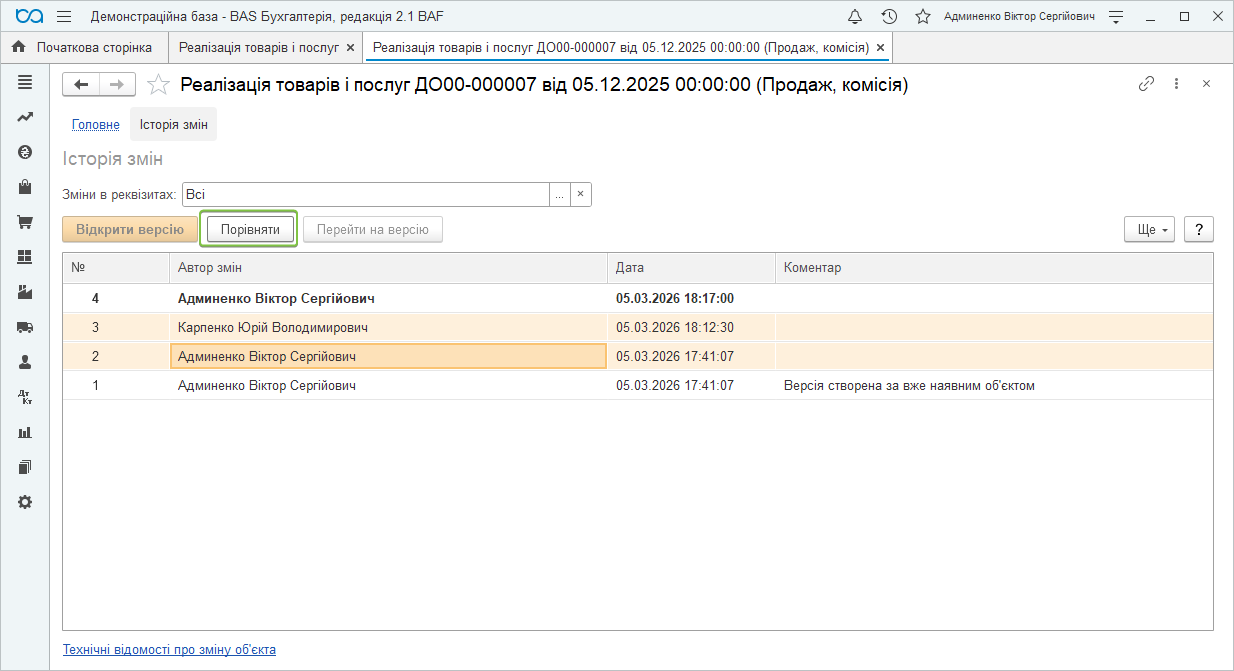Copy document link via chain icon

[1146, 84]
